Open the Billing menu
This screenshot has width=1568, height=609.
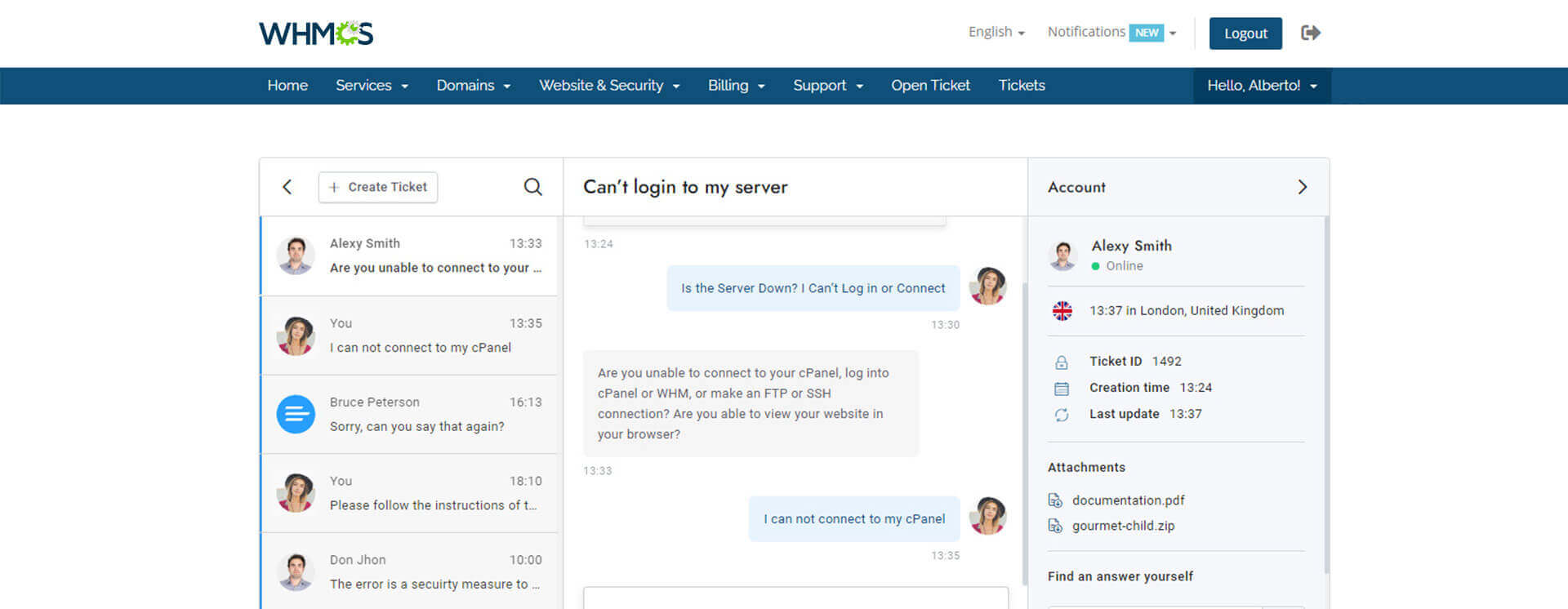[x=736, y=86]
